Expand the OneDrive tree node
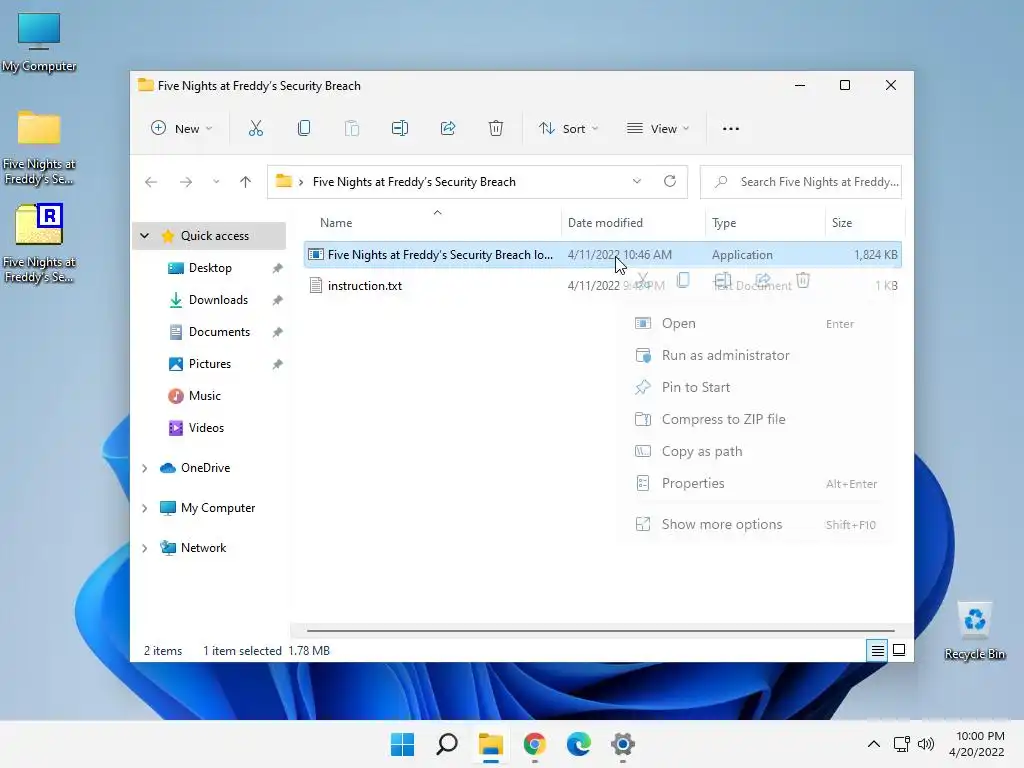The height and width of the screenshot is (768, 1024). (x=145, y=468)
